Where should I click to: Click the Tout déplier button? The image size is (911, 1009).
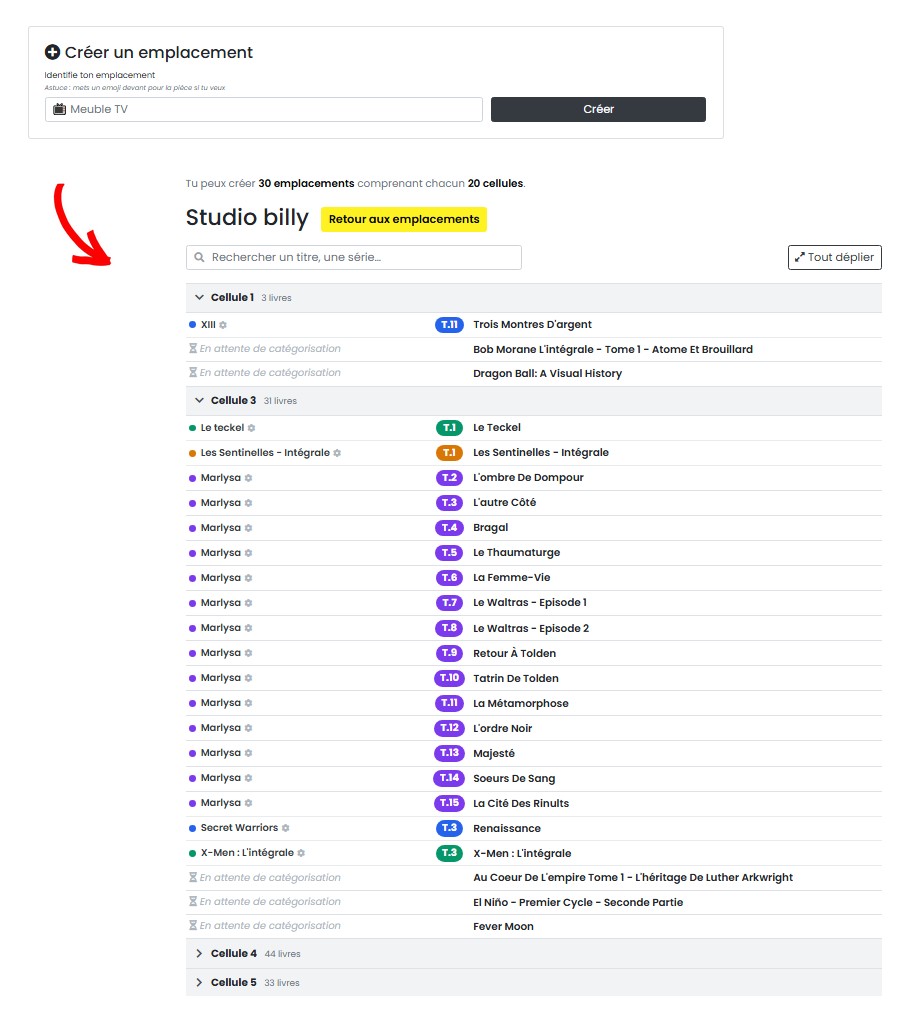click(x=834, y=257)
